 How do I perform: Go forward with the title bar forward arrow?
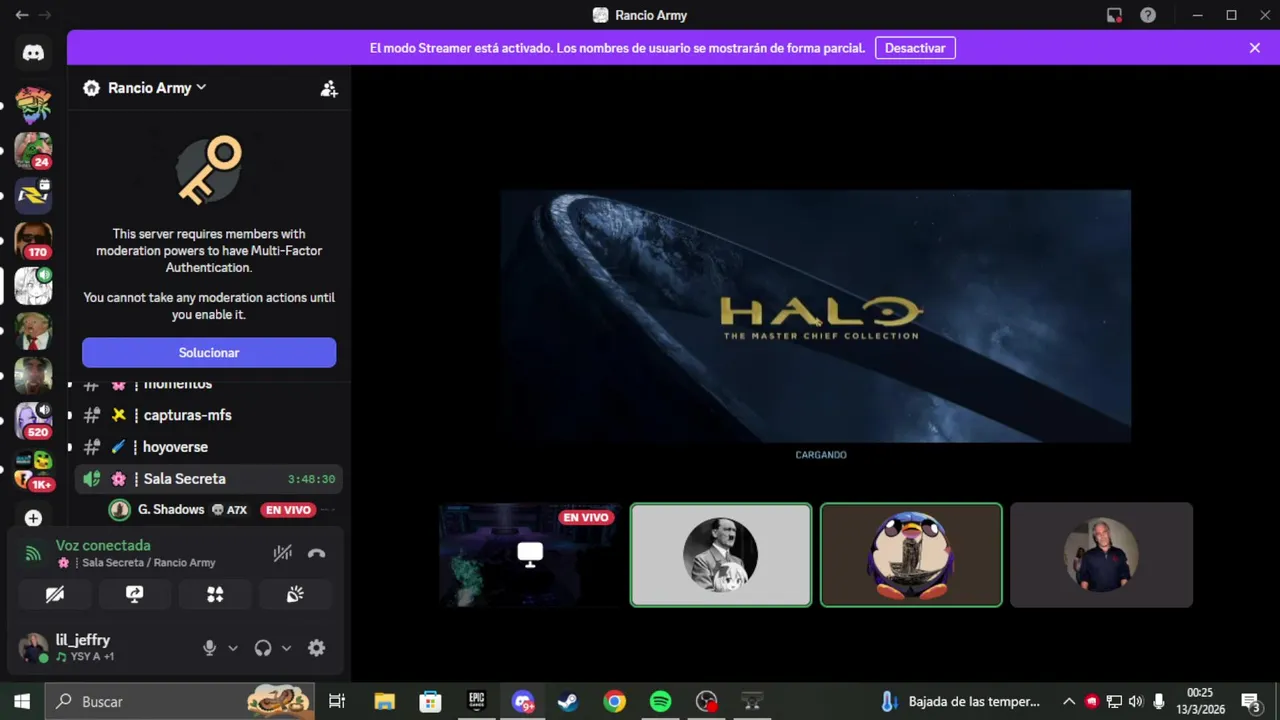(x=45, y=15)
